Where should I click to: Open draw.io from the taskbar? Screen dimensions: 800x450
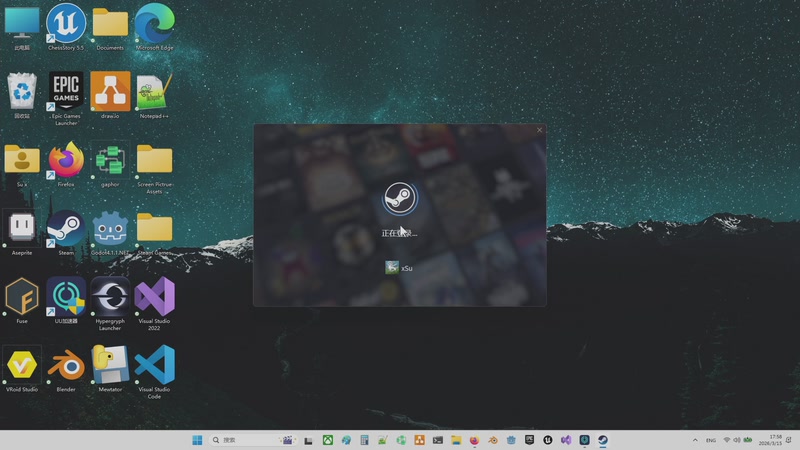point(419,440)
